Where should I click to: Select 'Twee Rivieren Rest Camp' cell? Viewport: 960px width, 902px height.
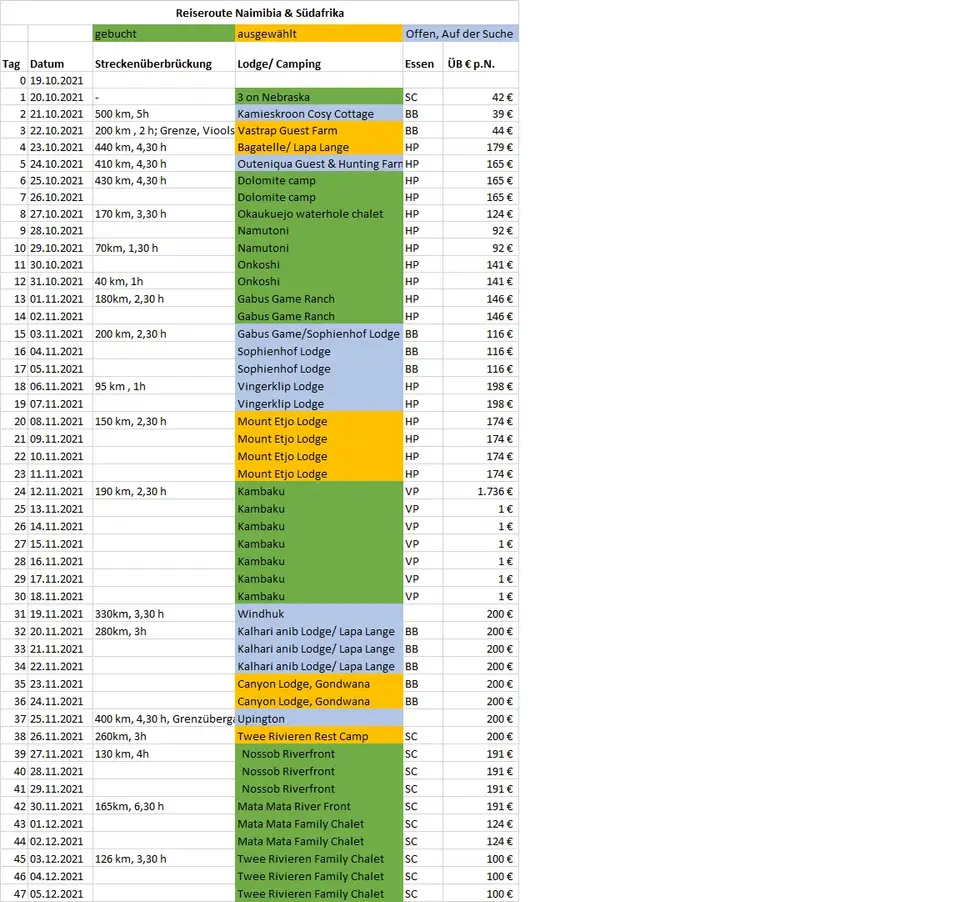[x=319, y=736]
